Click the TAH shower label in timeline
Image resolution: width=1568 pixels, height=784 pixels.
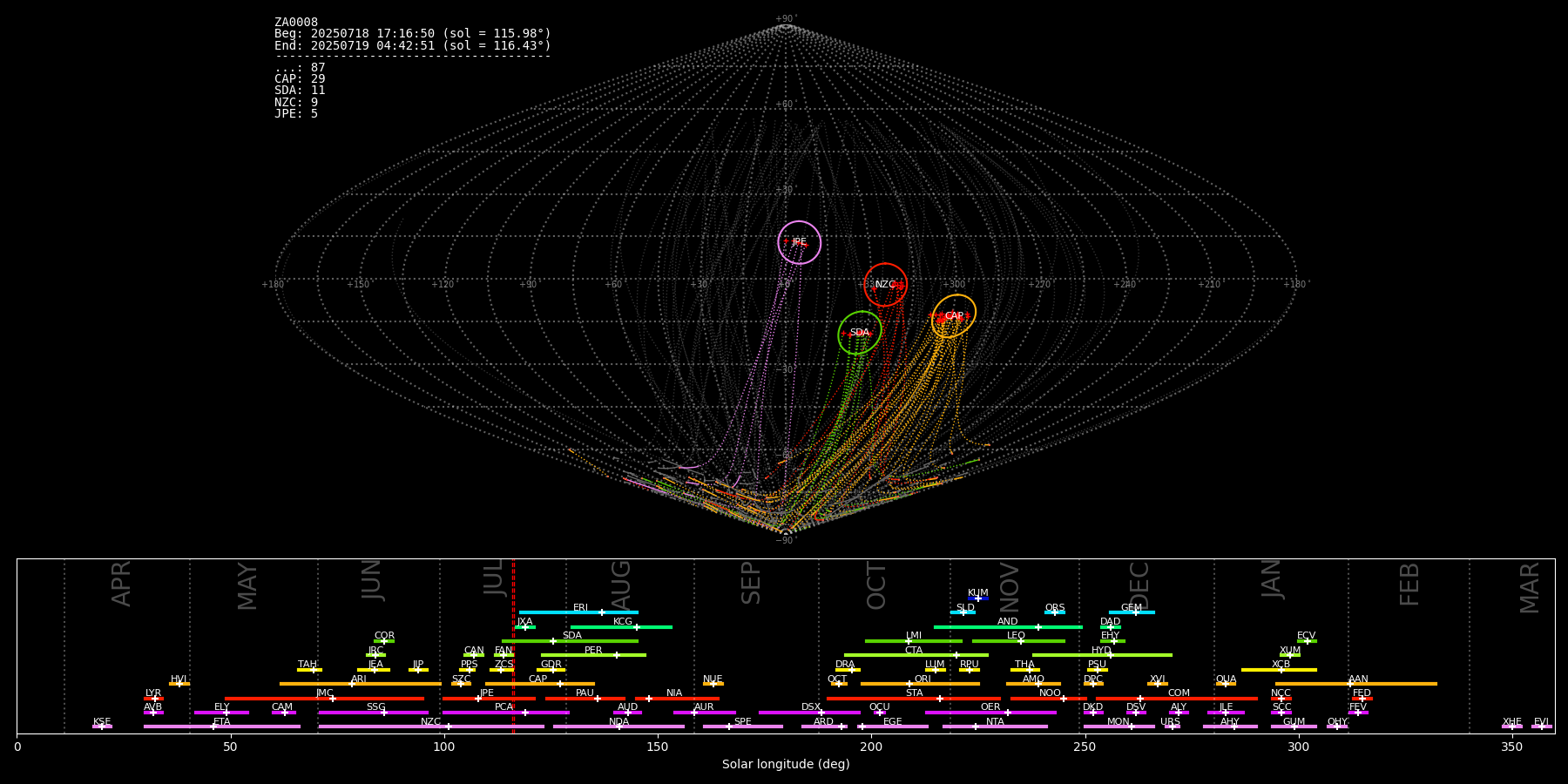[308, 665]
